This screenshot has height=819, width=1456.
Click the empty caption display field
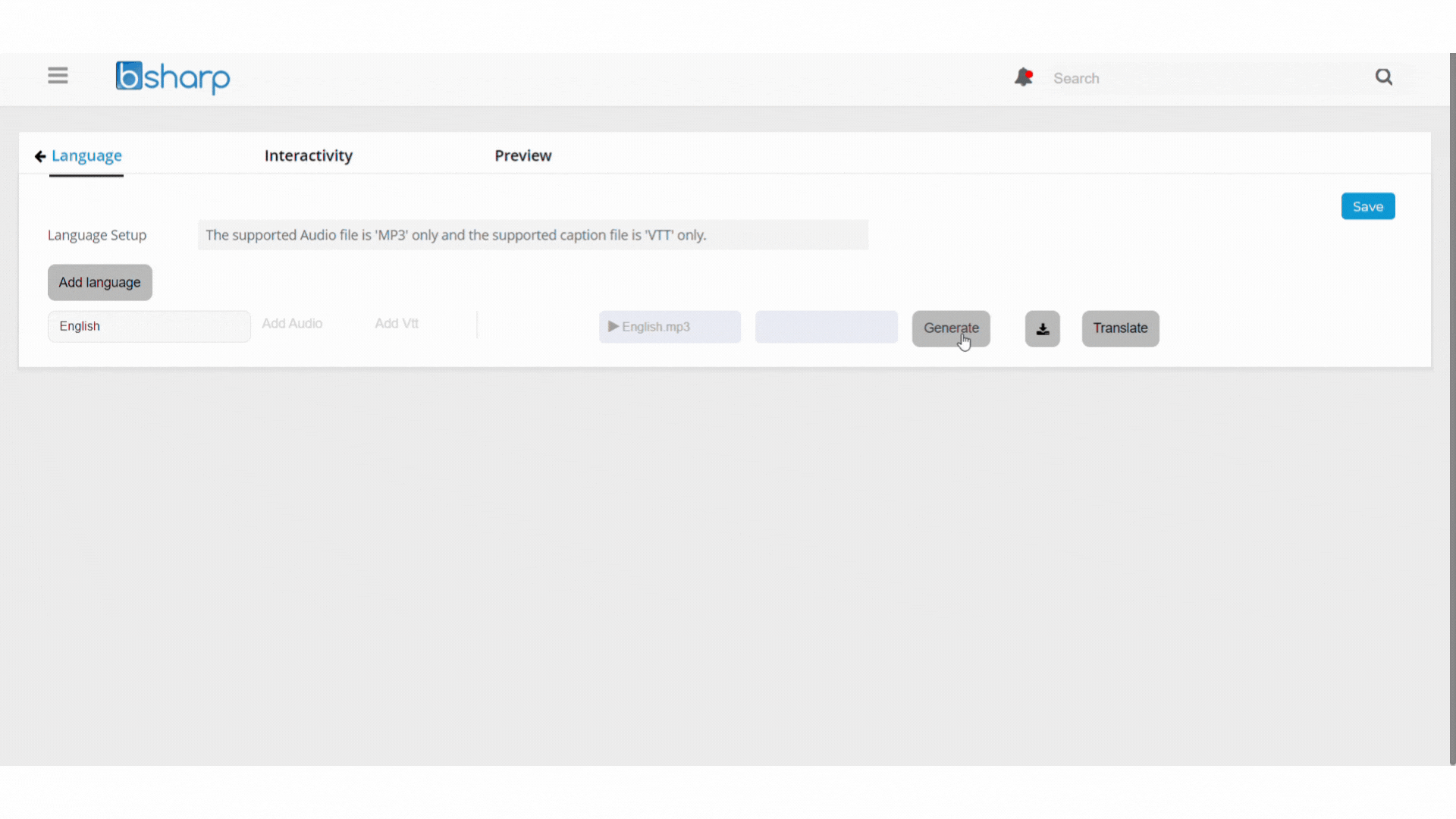pyautogui.click(x=826, y=327)
